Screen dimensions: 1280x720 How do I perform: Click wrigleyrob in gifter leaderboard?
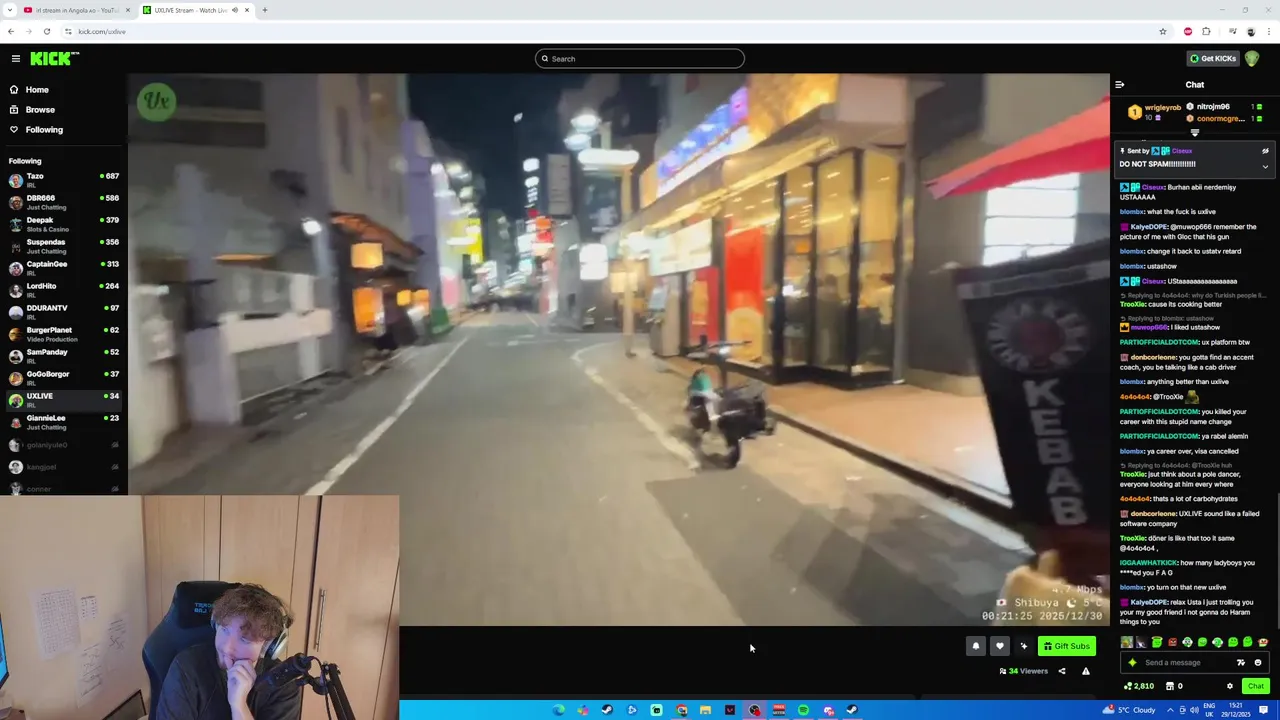tap(1162, 107)
